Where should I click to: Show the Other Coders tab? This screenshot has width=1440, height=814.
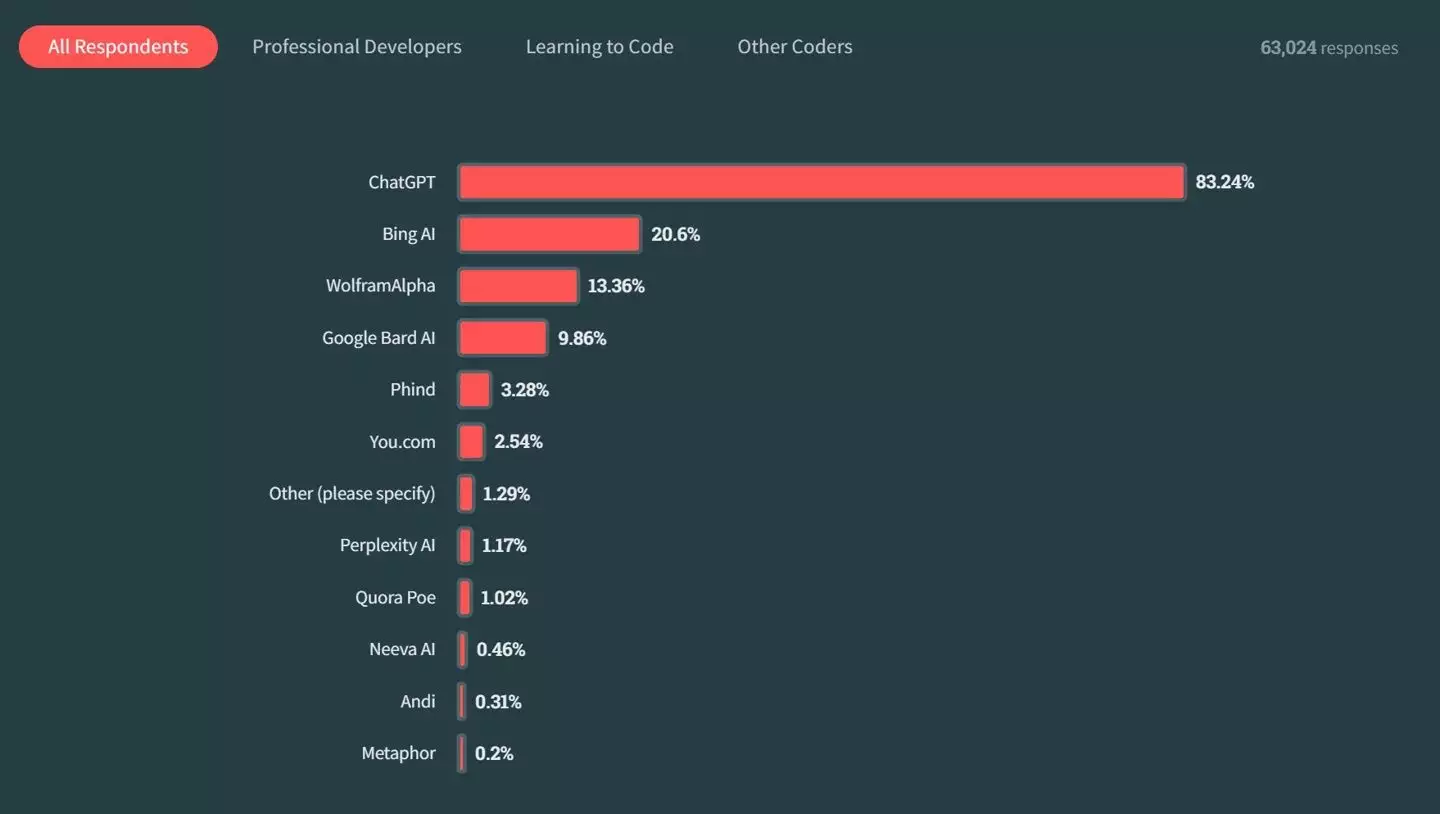[795, 47]
